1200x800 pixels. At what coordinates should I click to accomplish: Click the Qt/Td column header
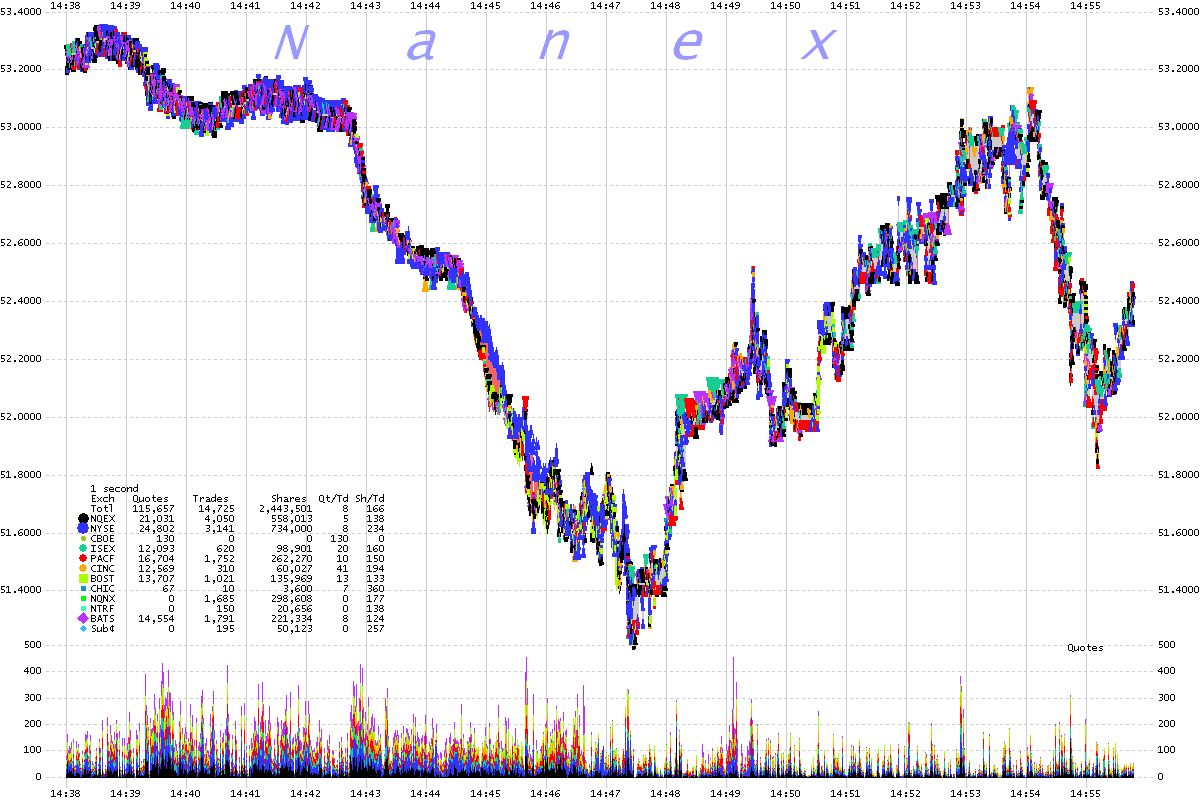pyautogui.click(x=333, y=498)
